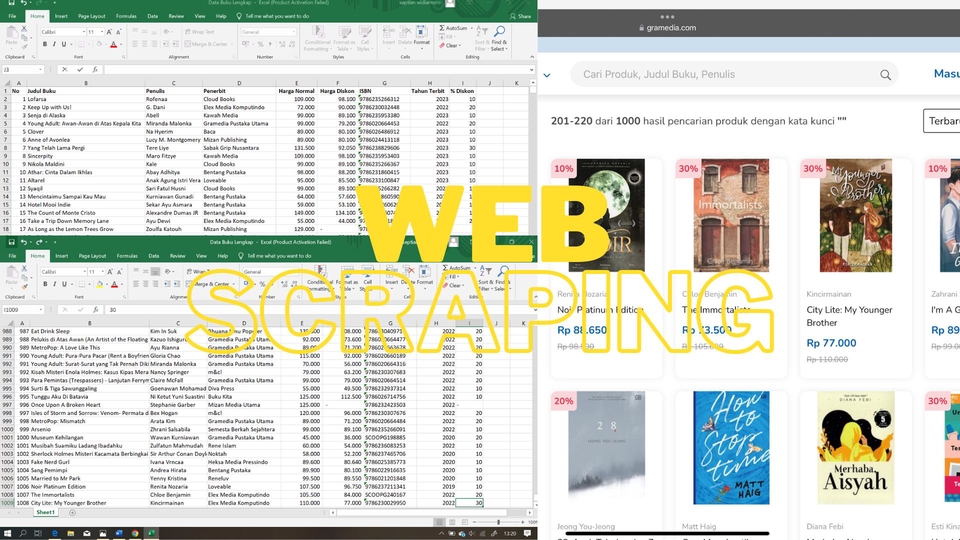Screen dimensions: 960x540
Task: Open Conditional Formatting in upper Excel window
Action: pos(317,39)
